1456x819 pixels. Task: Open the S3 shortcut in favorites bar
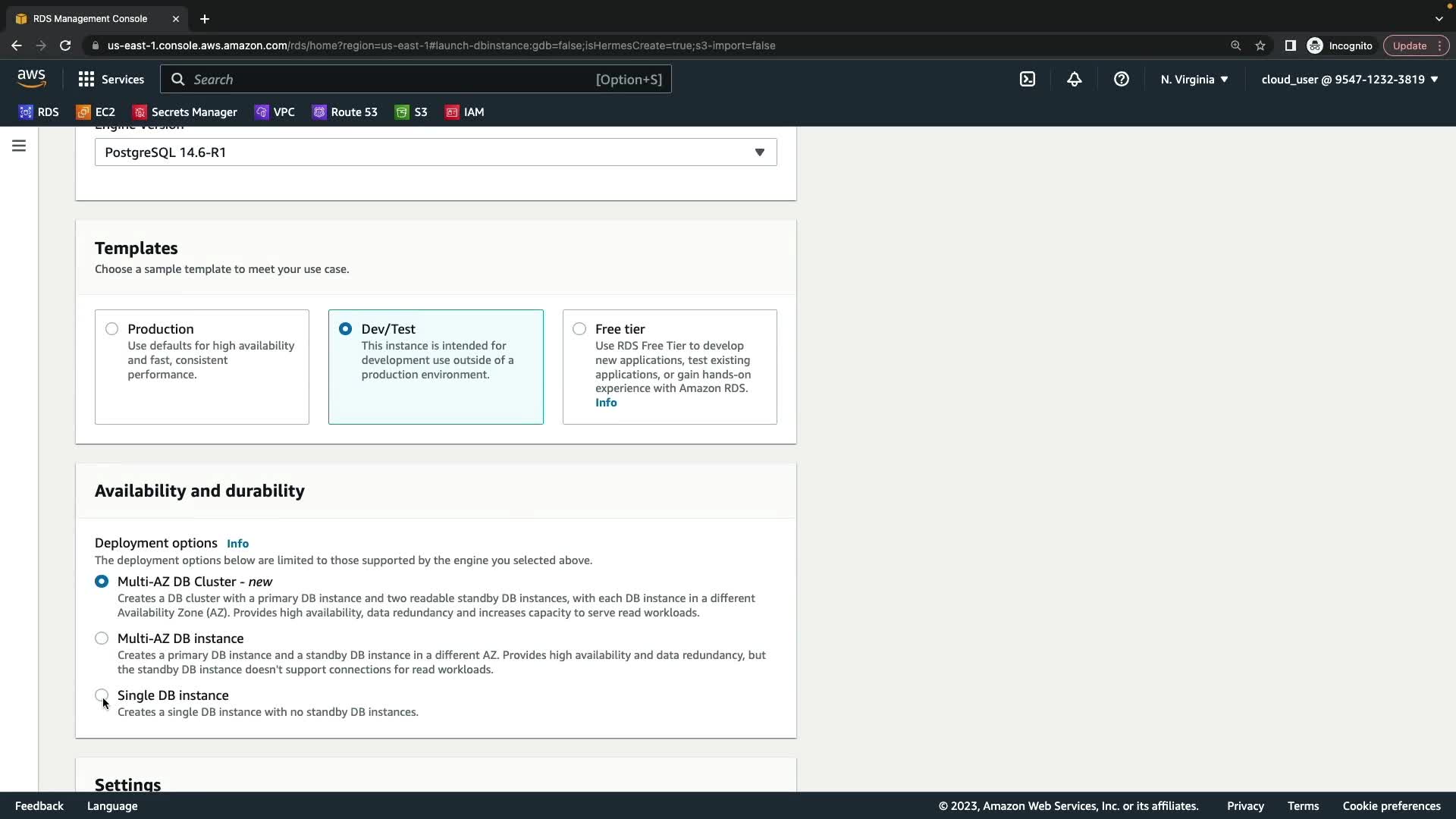coord(411,112)
